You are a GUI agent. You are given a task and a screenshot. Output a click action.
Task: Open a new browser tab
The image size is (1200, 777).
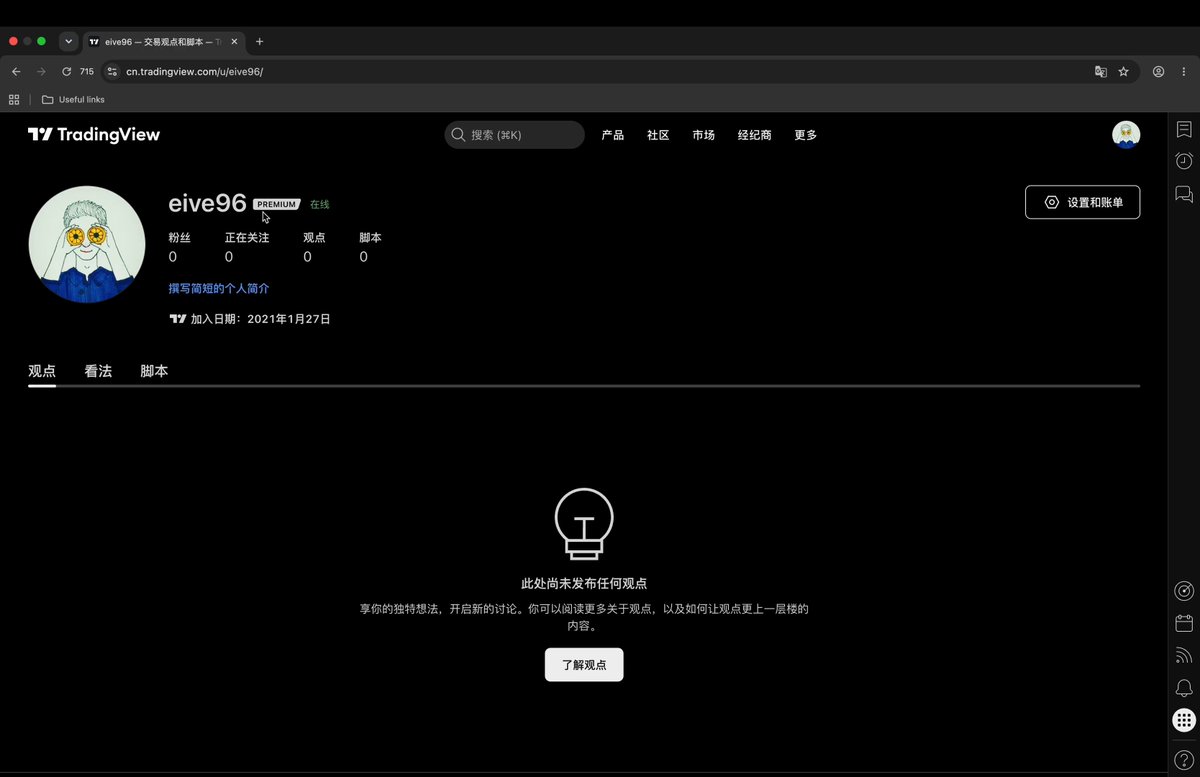pyautogui.click(x=260, y=42)
